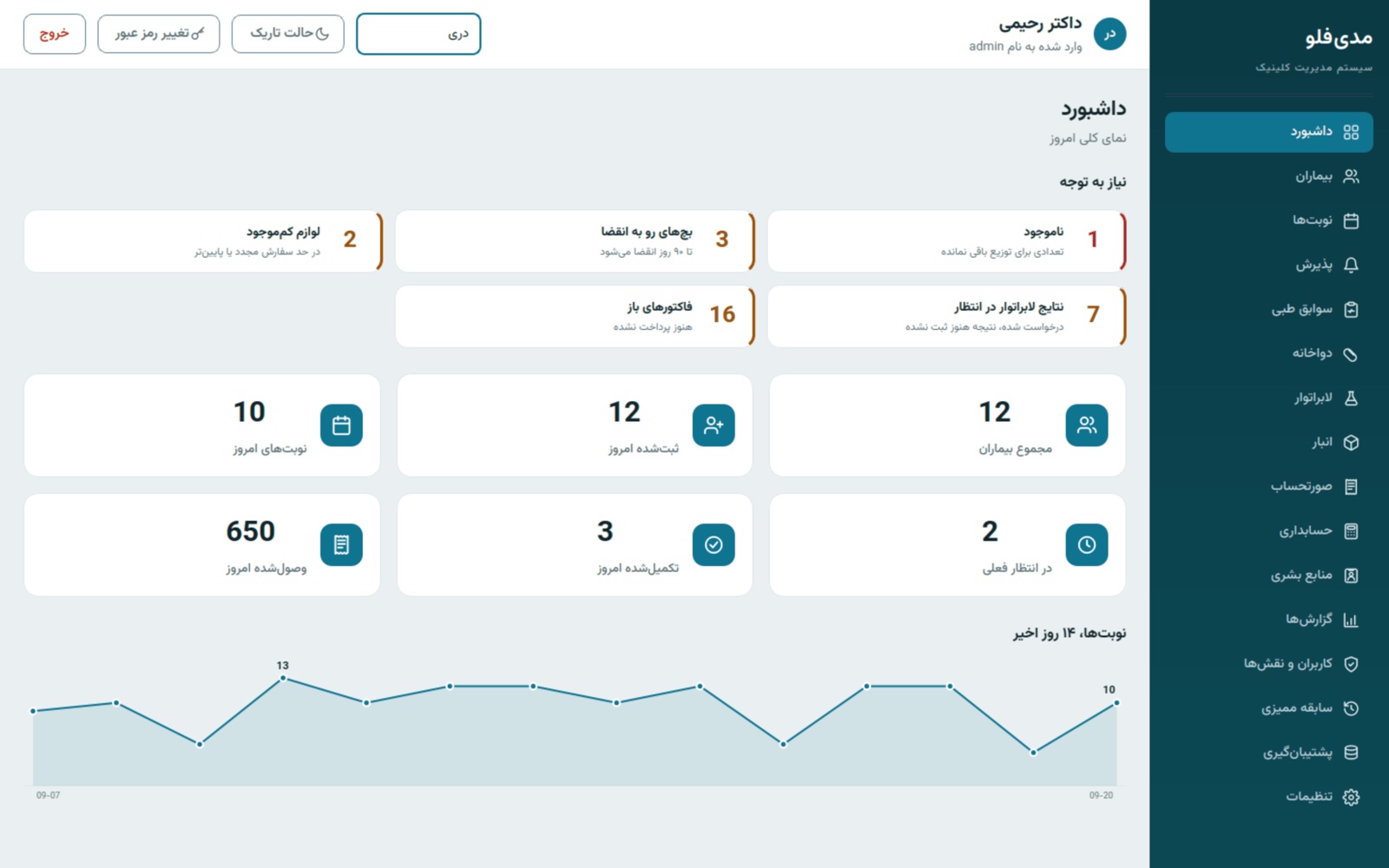The image size is (1389, 868).
Task: Click the مدی‌فلو app logo title
Action: coord(1339,37)
